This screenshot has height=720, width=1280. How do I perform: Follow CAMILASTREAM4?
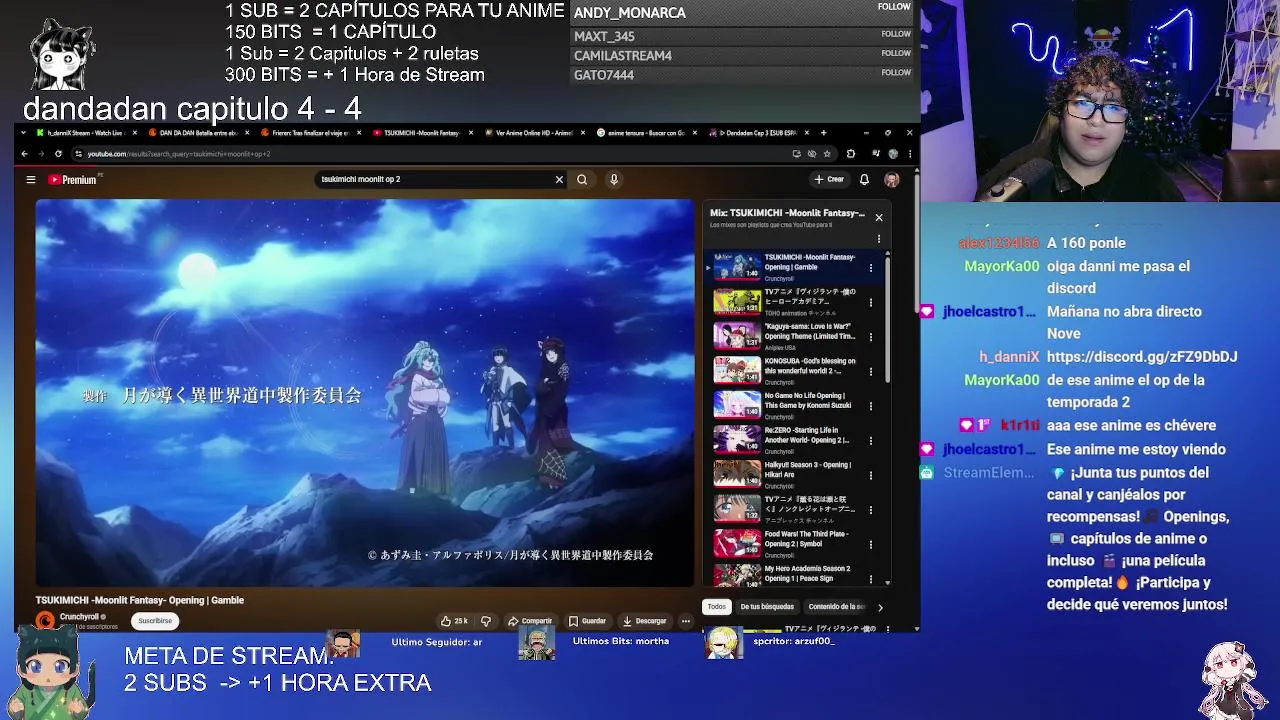click(x=896, y=53)
